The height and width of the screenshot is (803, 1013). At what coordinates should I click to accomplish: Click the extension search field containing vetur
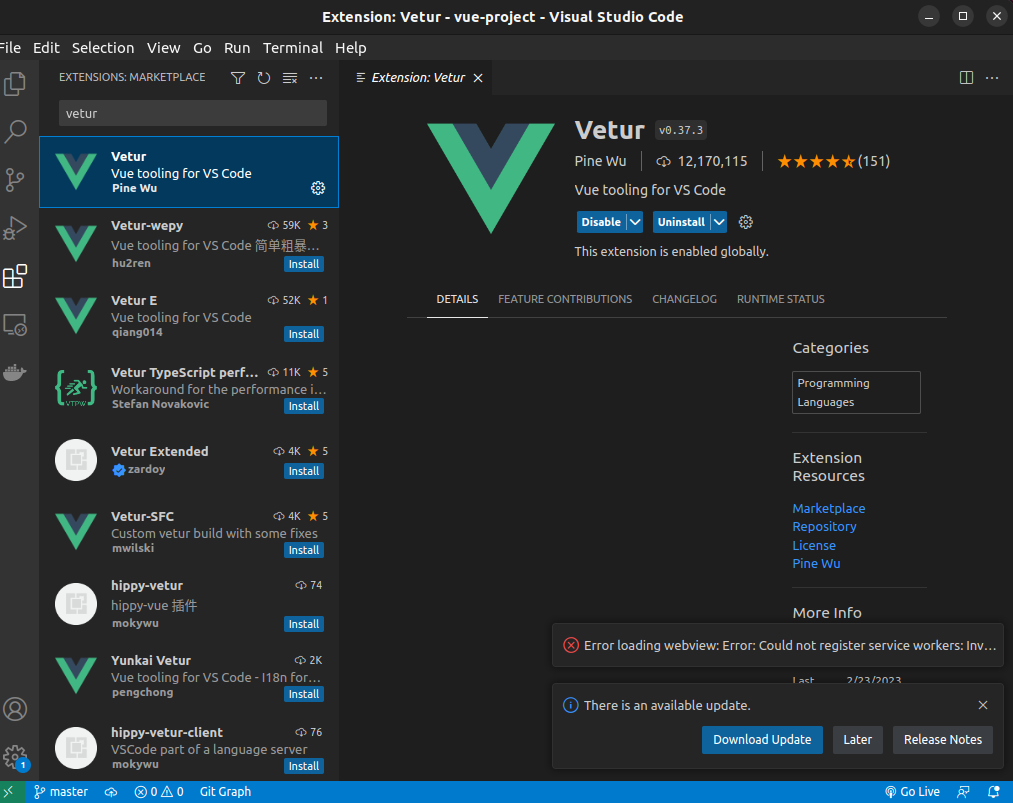coord(193,114)
